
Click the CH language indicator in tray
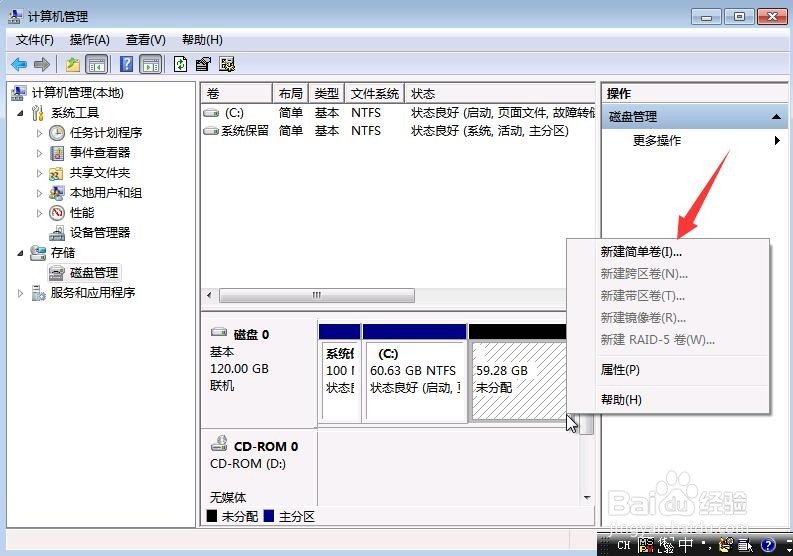click(624, 545)
